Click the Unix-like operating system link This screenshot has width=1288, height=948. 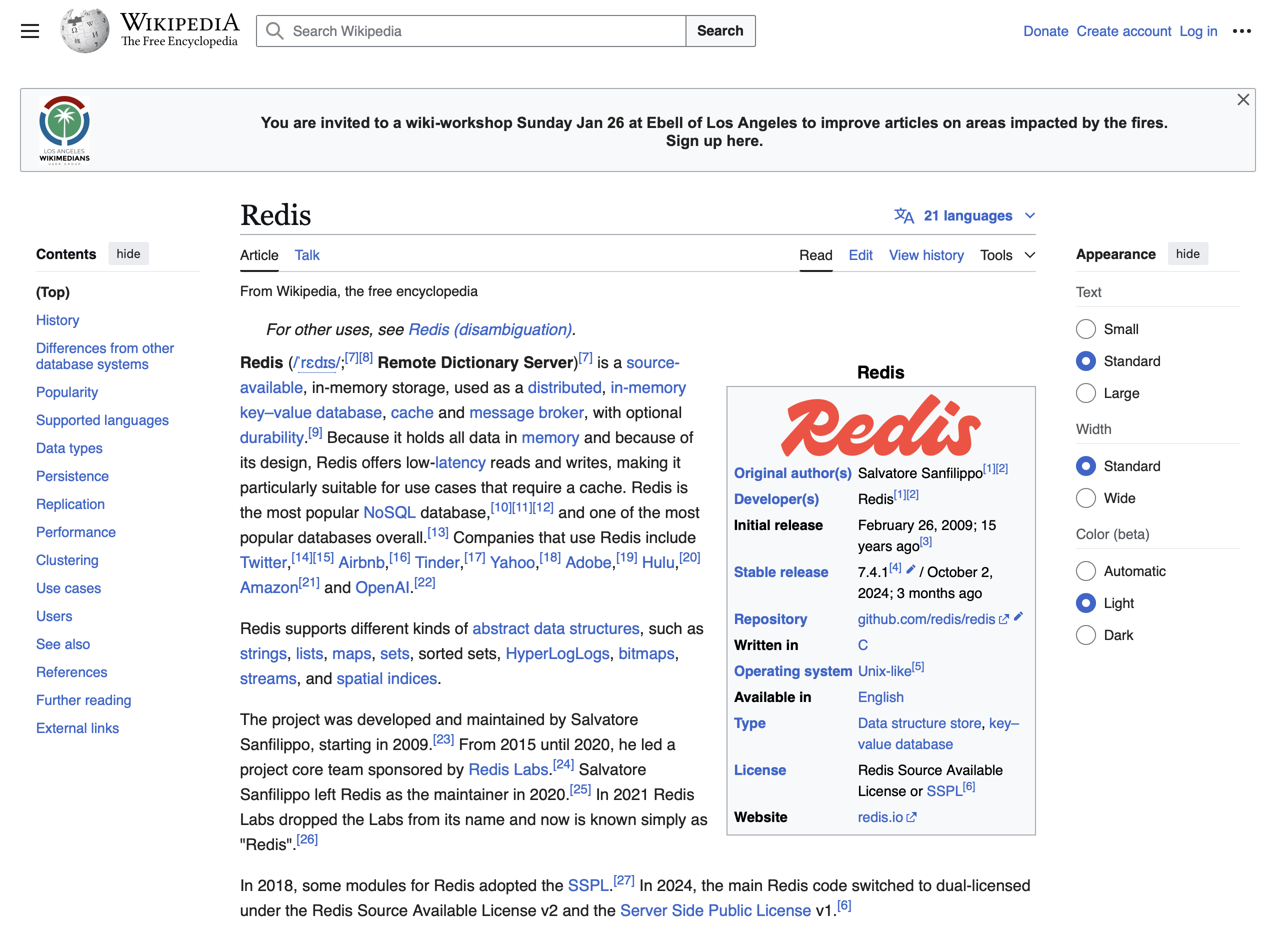tap(884, 671)
